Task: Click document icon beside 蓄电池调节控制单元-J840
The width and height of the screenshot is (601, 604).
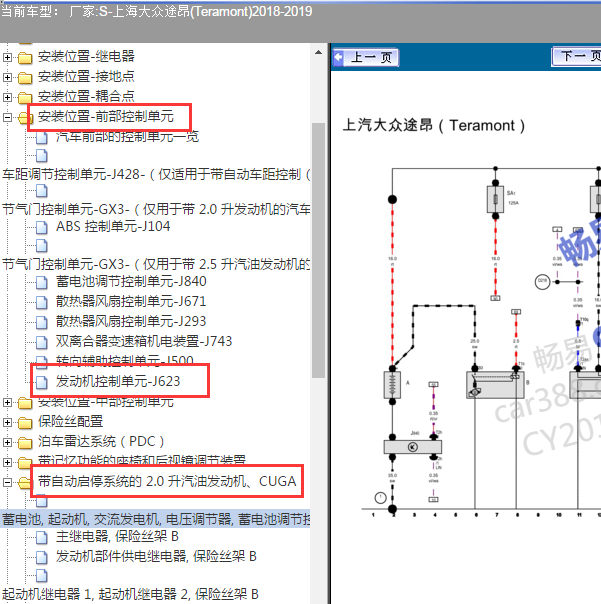Action: (x=42, y=283)
